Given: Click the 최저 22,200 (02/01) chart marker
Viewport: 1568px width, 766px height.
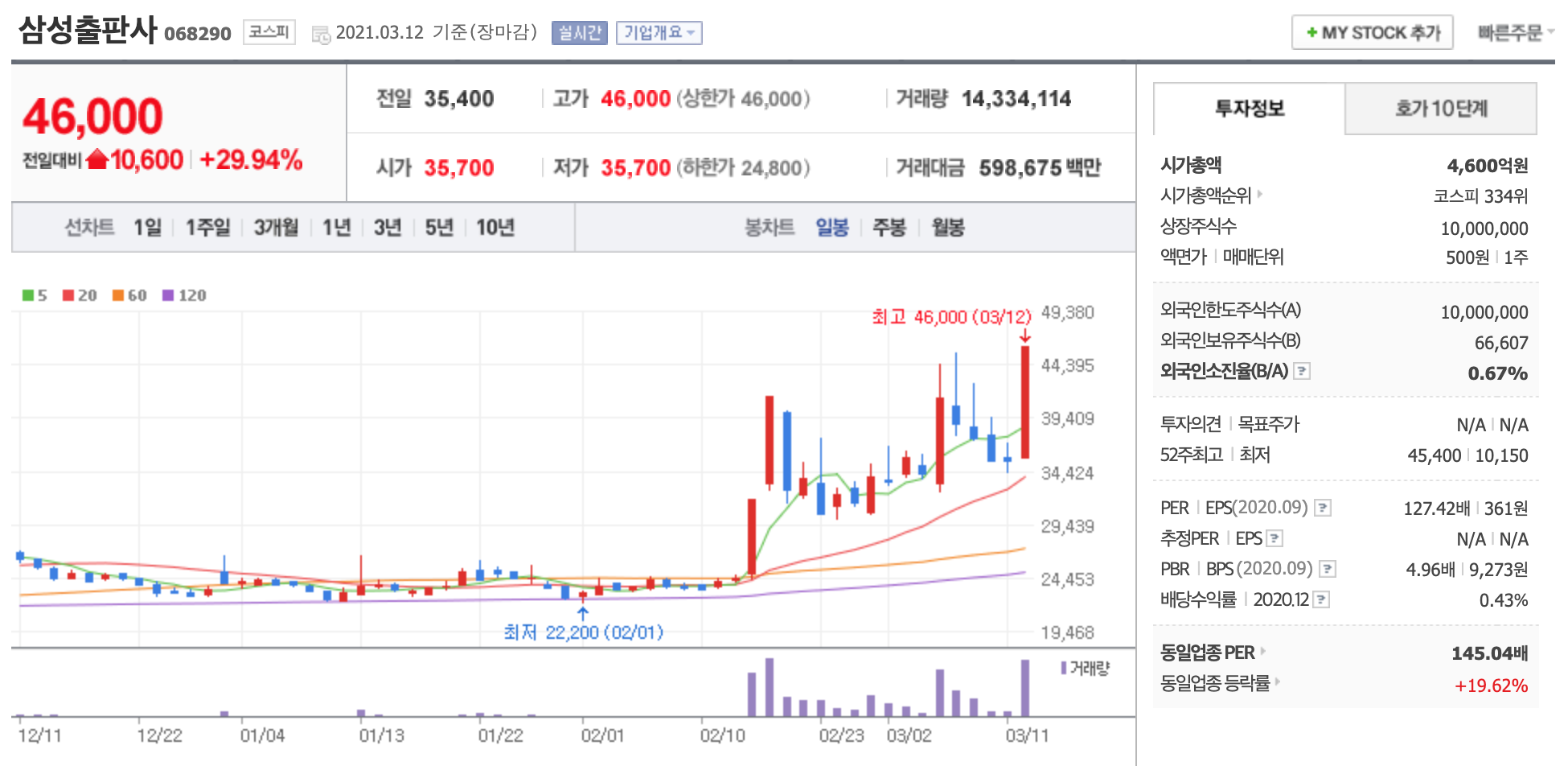Looking at the screenshot, I should coord(584,632).
